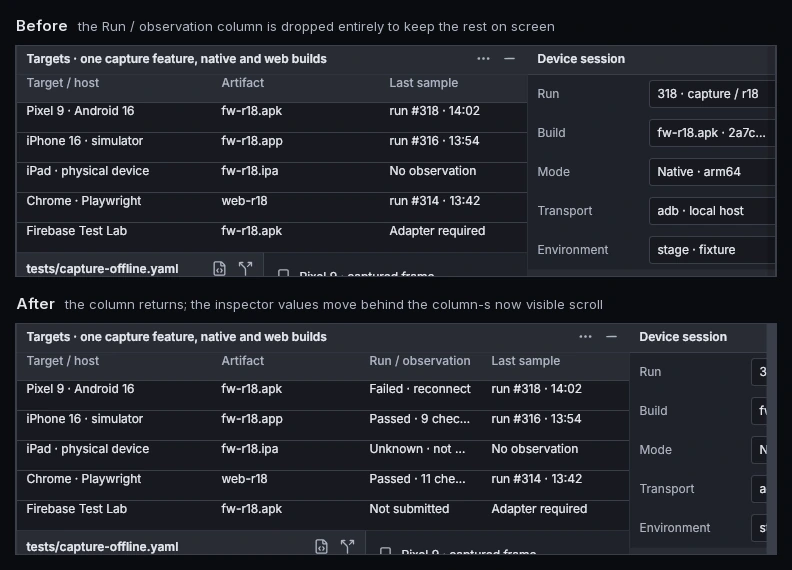Viewport: 792px width, 570px height.
Task: Click 'fw-r18.ipa' artifact cell in Before table
Action: tap(250, 171)
